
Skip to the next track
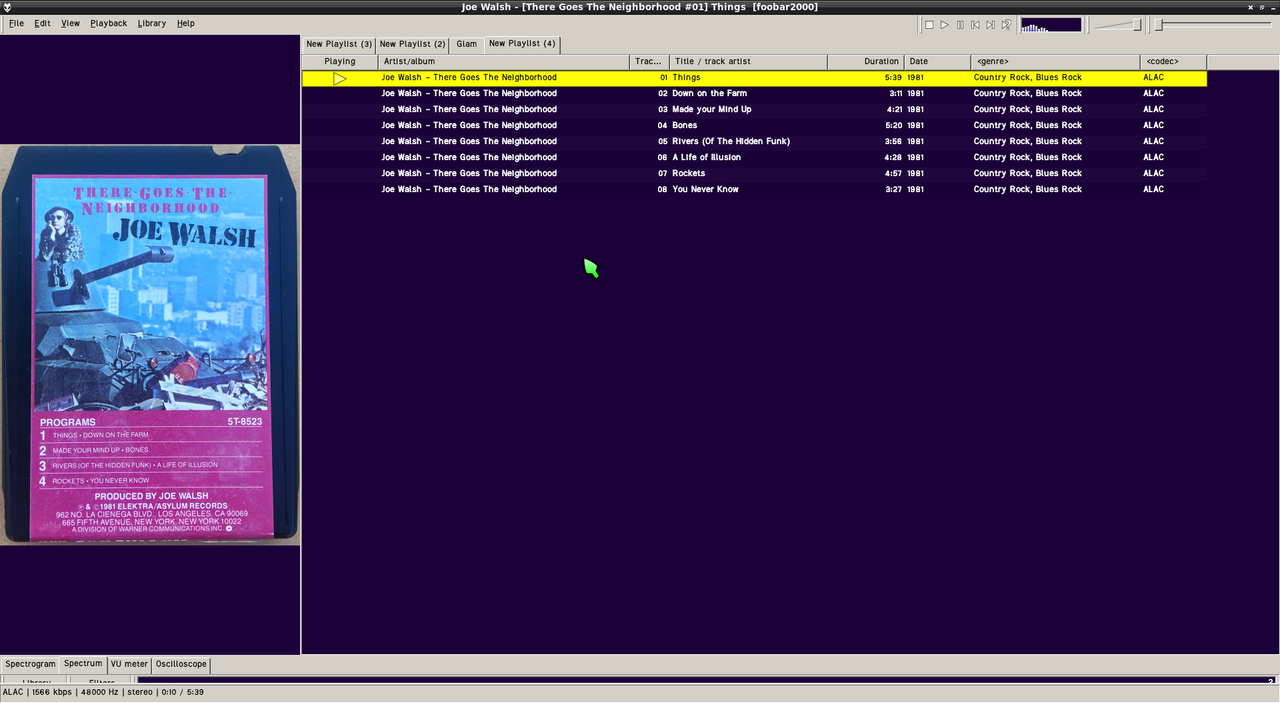tap(991, 25)
